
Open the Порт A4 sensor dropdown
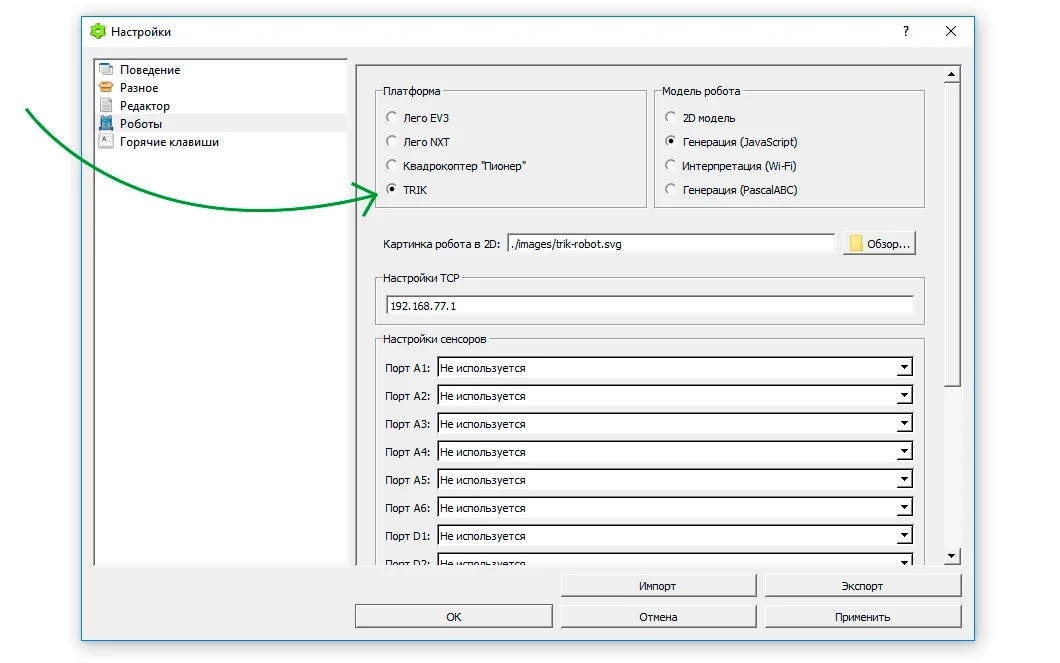pos(904,452)
